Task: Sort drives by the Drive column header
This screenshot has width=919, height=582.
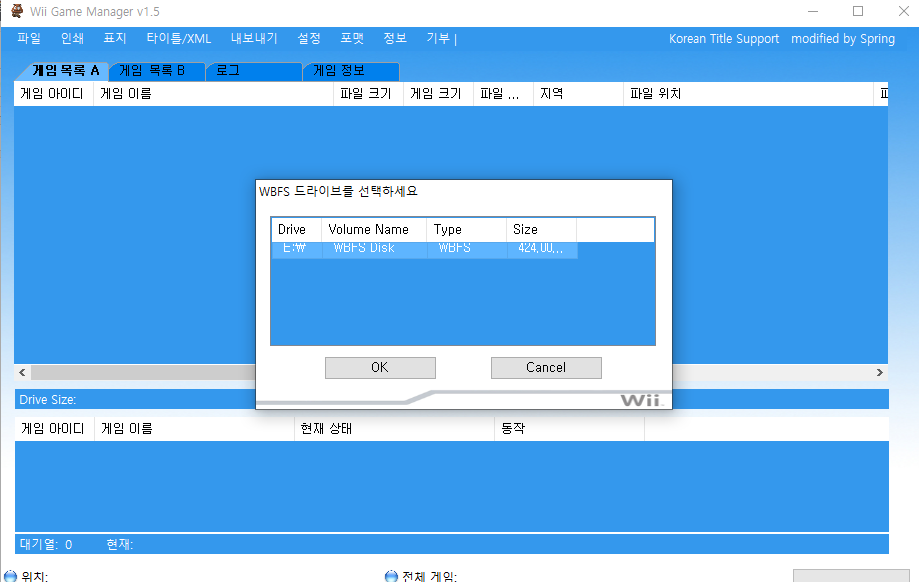Action: 297,230
